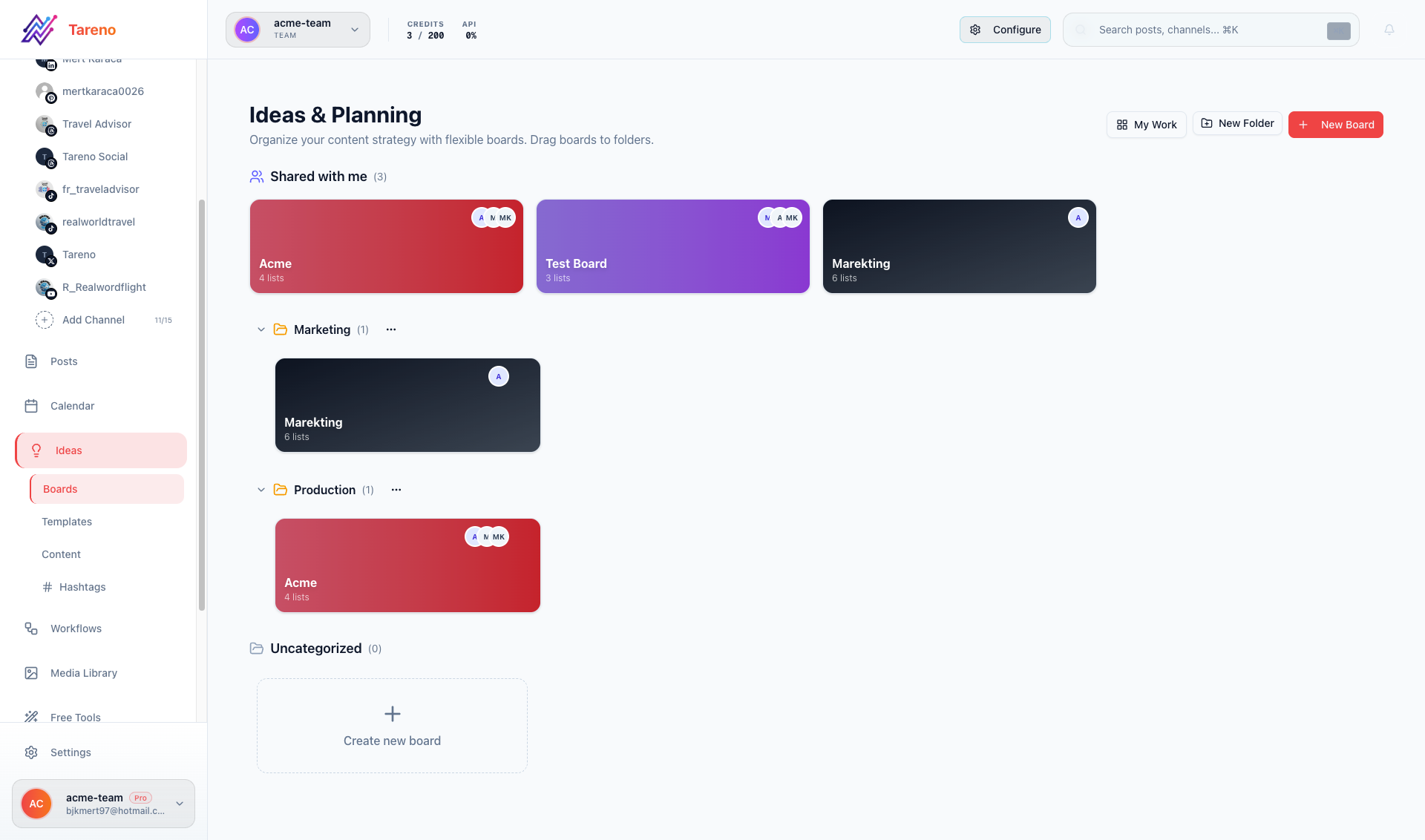Screen dimensions: 1425x840
Task: Open the Hashtags section
Action: (x=82, y=586)
